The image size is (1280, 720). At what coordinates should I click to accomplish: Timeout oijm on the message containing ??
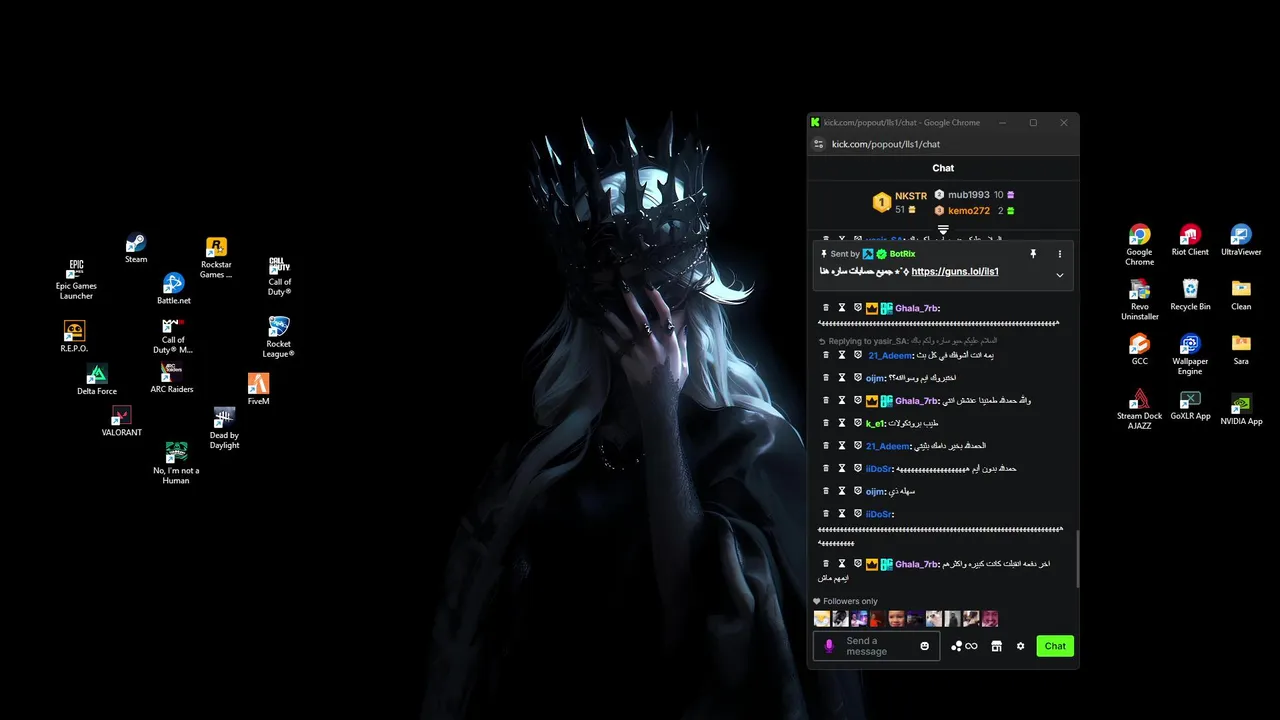pos(842,378)
